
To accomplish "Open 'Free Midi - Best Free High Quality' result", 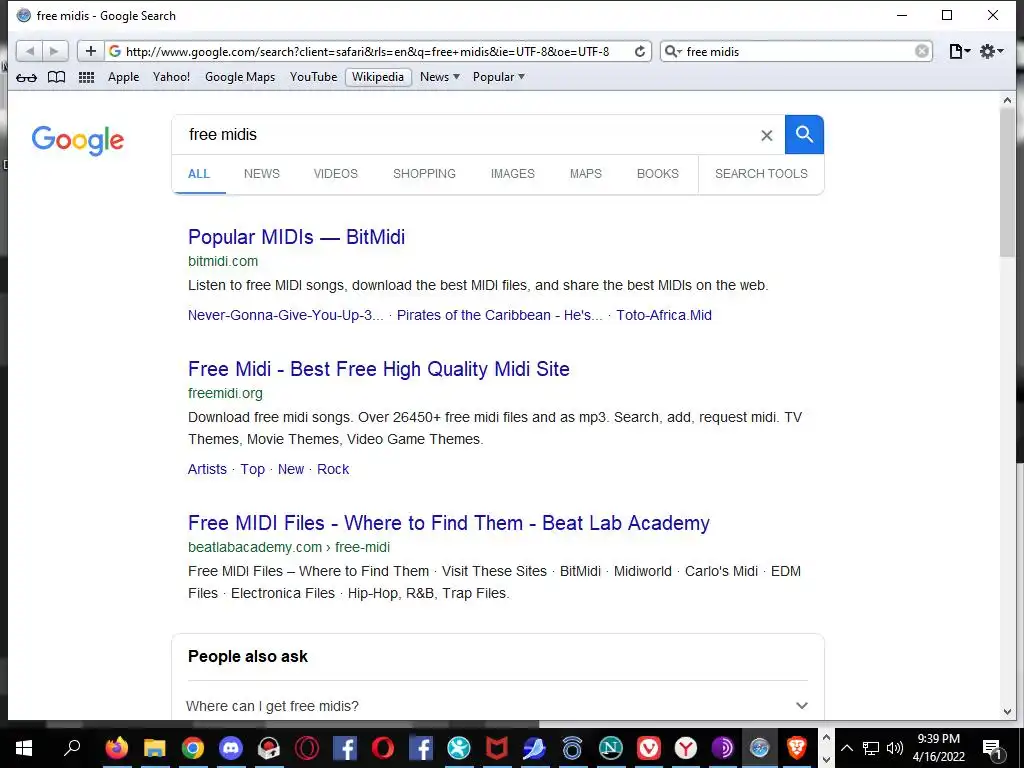I will click(379, 369).
